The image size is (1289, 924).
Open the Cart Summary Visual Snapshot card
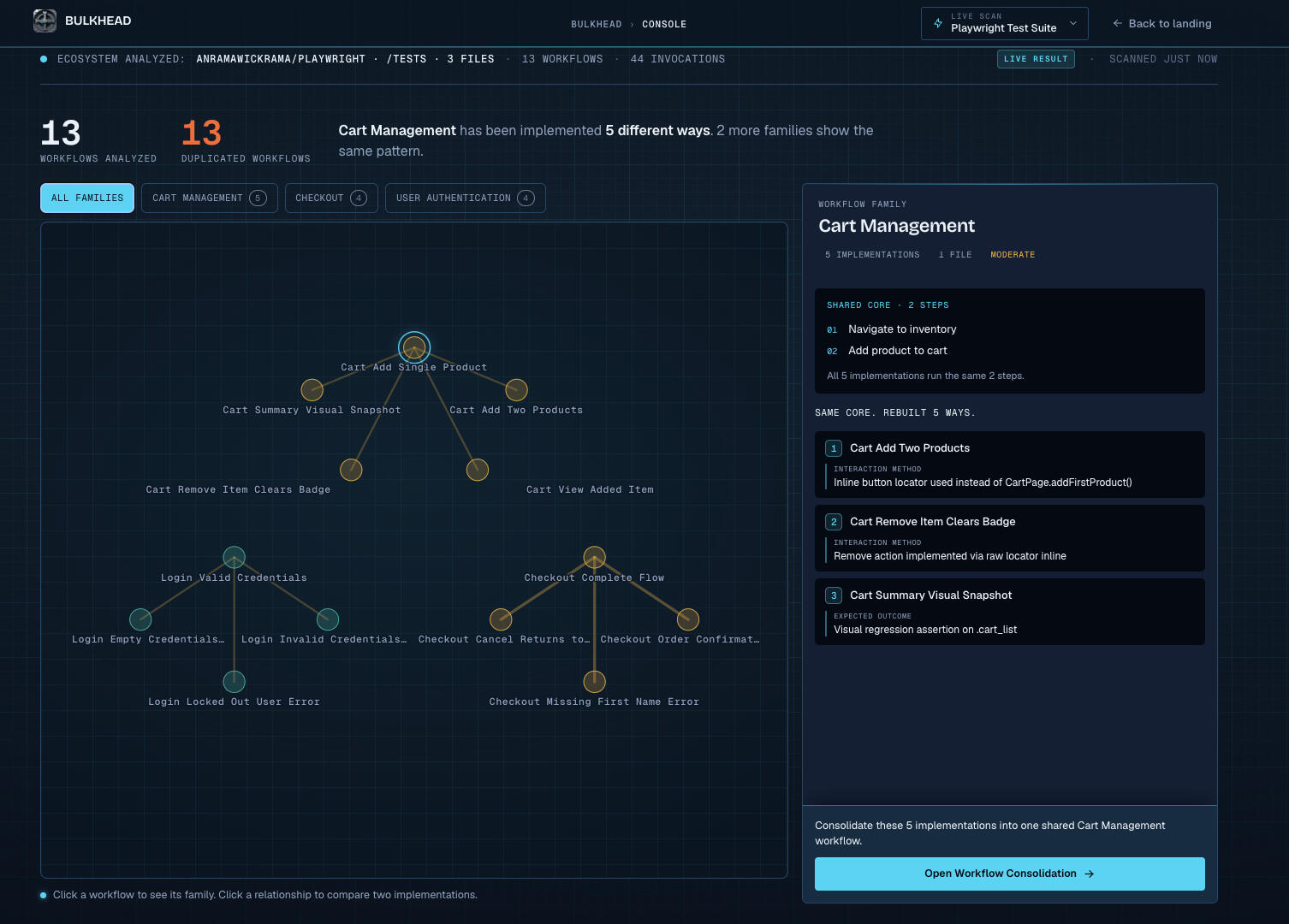point(1009,612)
